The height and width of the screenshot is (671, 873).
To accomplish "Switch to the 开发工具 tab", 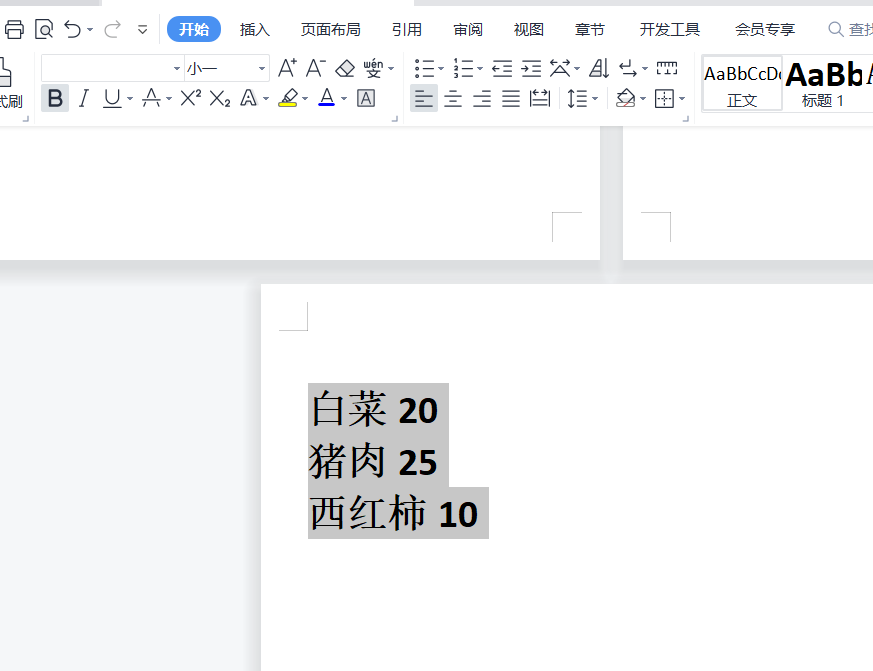I will 670,30.
